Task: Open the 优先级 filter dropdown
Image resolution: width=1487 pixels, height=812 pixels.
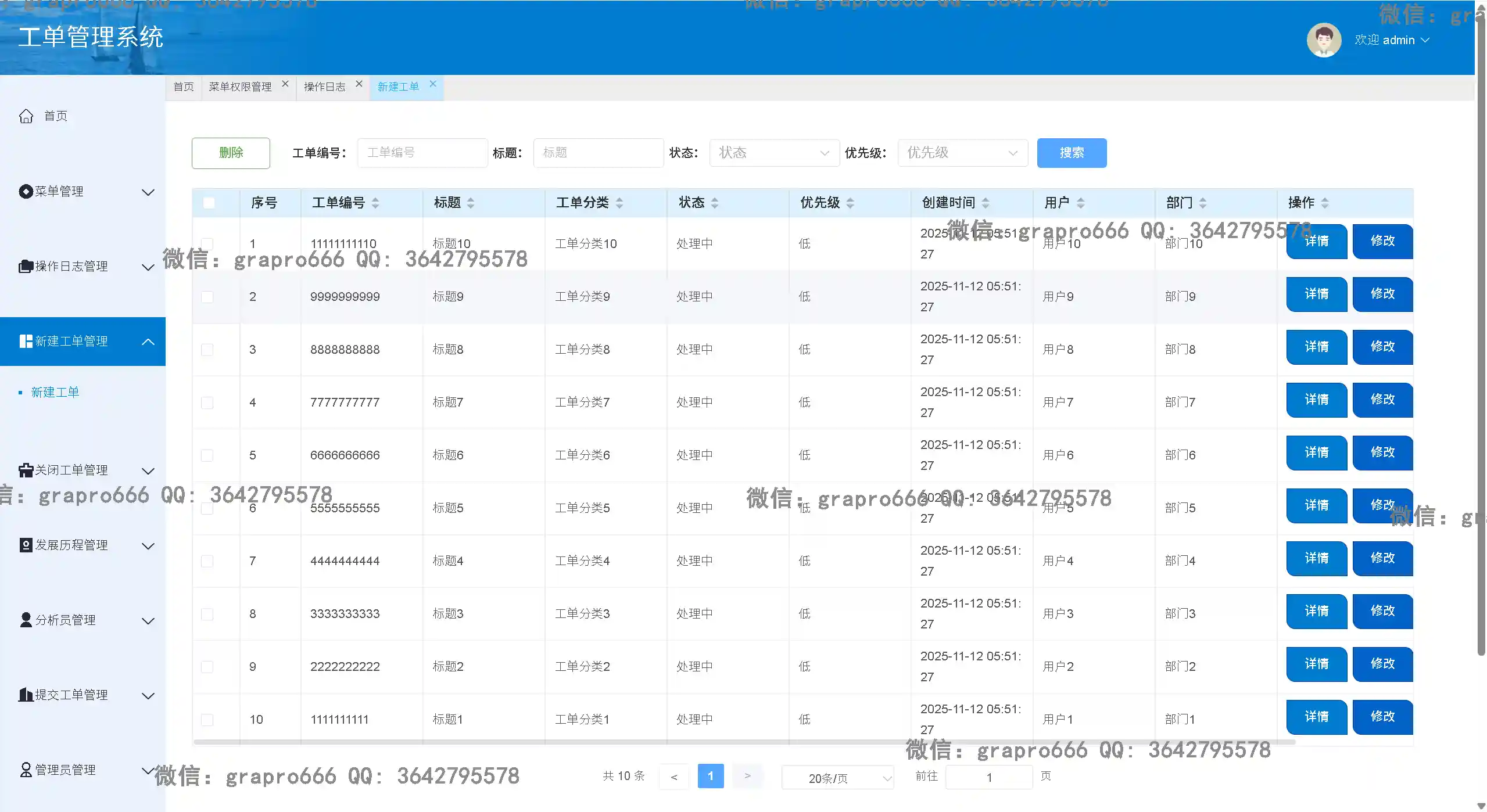Action: (x=962, y=153)
